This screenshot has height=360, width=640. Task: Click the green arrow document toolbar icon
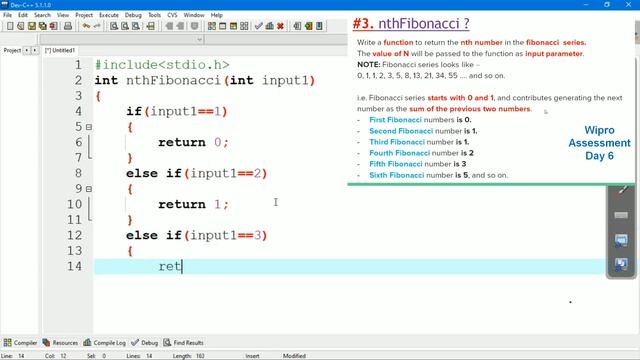pos(308,26)
